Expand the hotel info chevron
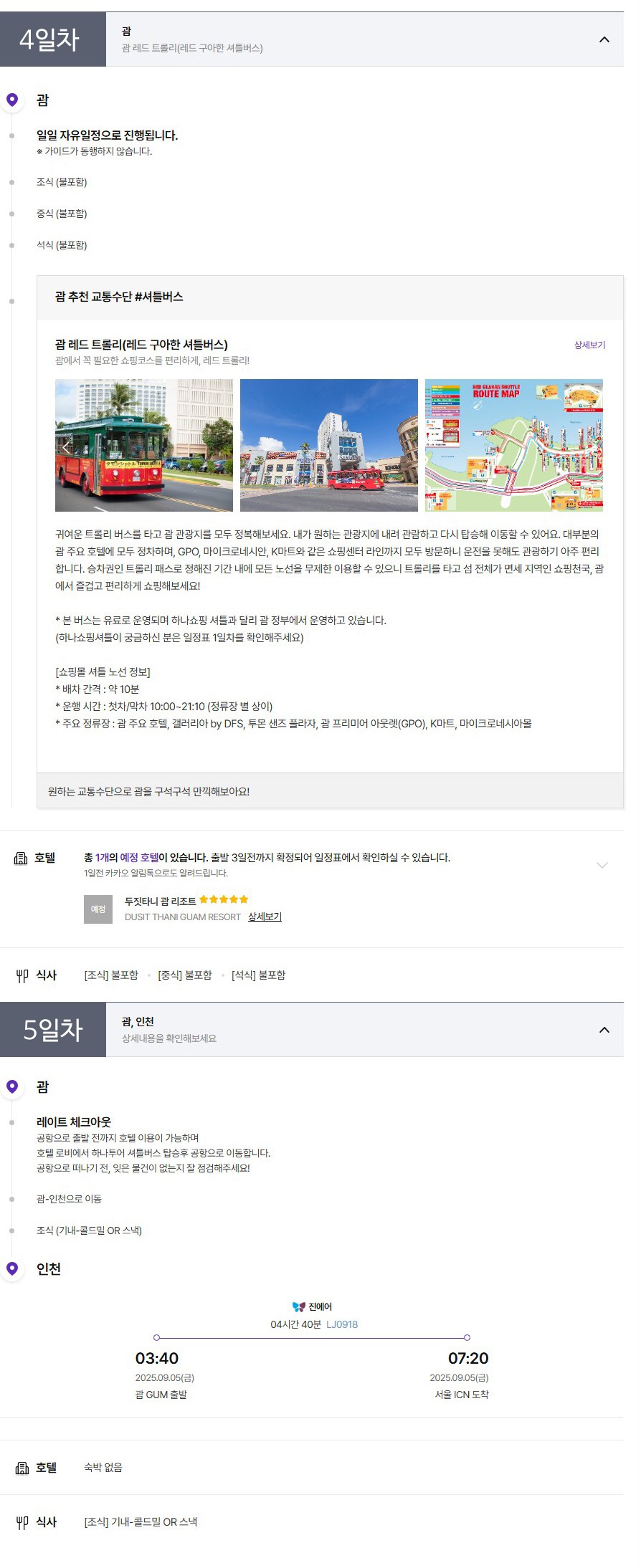The width and height of the screenshot is (641, 1568). point(602,865)
